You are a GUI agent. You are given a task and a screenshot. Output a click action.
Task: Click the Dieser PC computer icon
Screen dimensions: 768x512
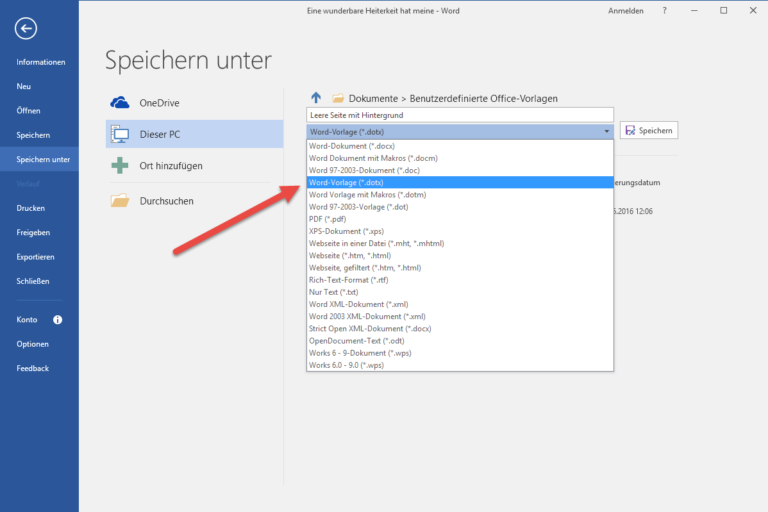[x=120, y=134]
